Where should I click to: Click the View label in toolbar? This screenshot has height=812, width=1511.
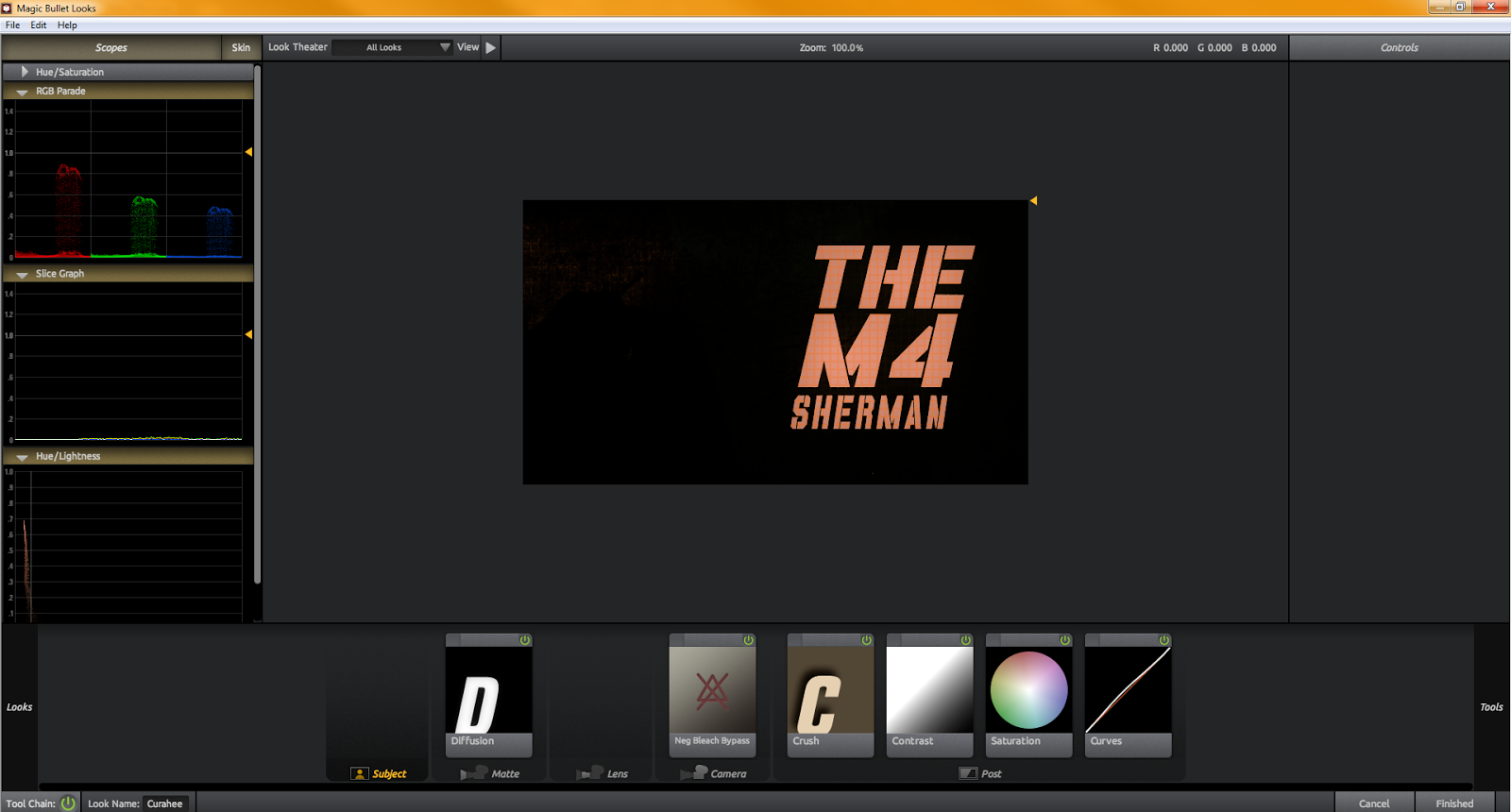467,47
